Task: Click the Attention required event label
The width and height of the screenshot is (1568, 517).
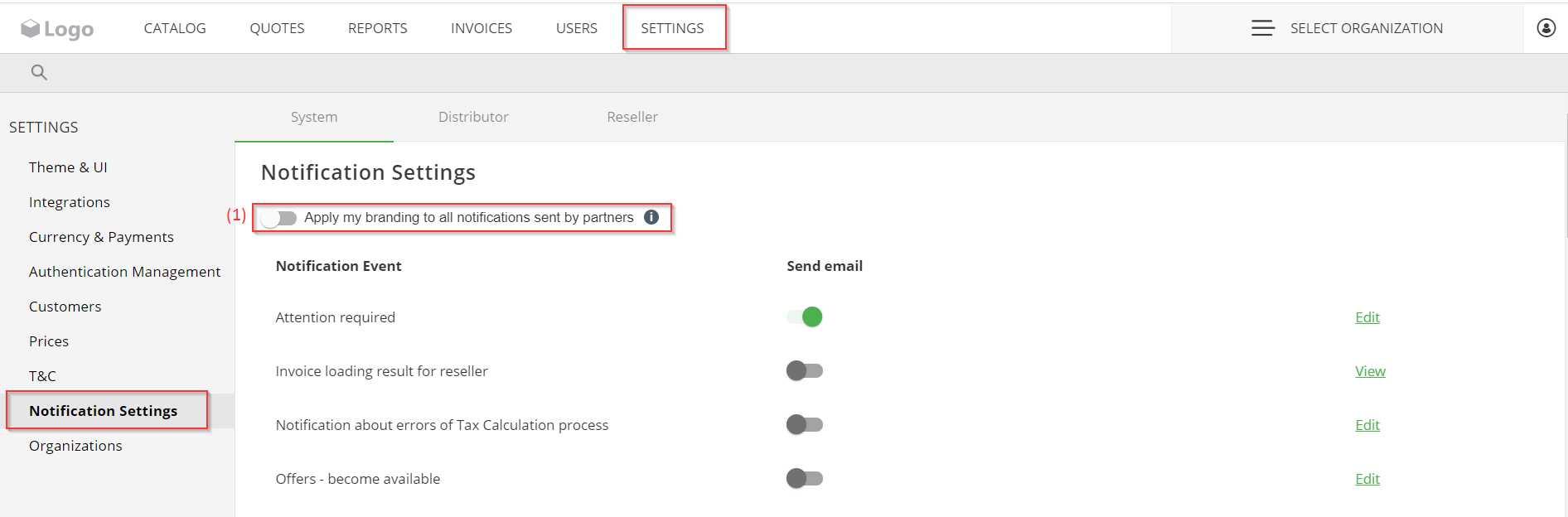Action: tap(335, 317)
